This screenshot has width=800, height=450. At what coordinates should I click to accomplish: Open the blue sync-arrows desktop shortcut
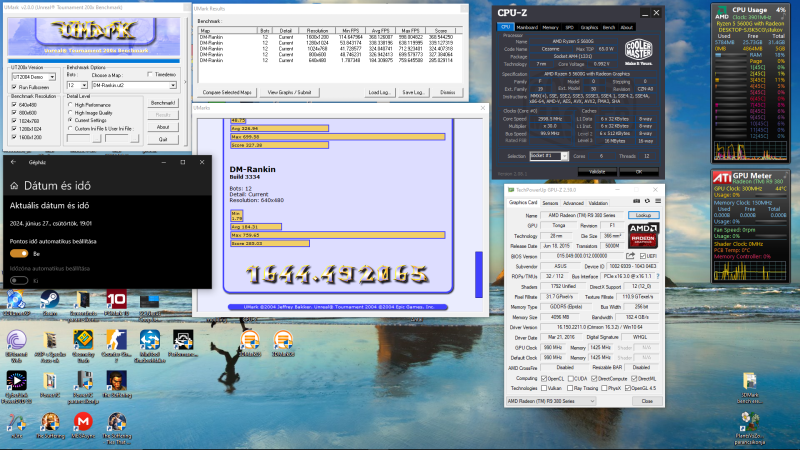pyautogui.click(x=149, y=340)
